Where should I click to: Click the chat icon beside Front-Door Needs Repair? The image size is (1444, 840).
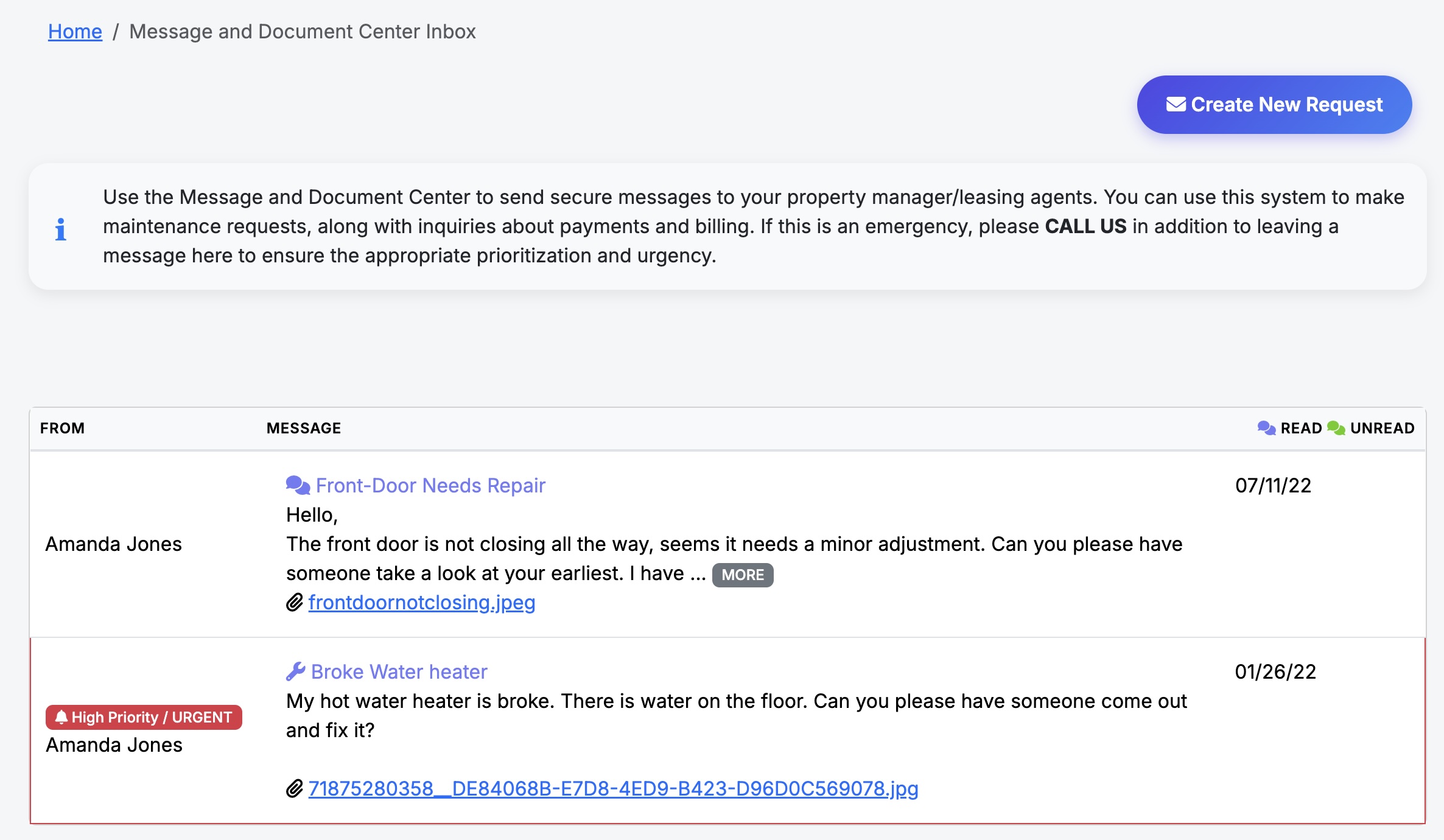point(296,484)
